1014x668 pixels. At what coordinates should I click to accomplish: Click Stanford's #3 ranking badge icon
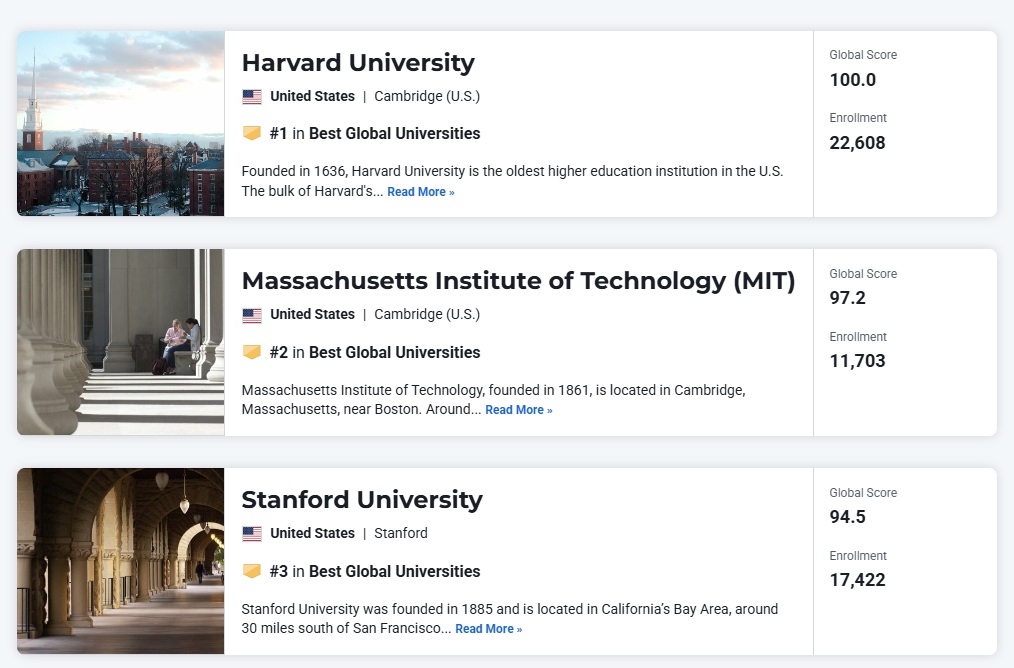coord(252,571)
